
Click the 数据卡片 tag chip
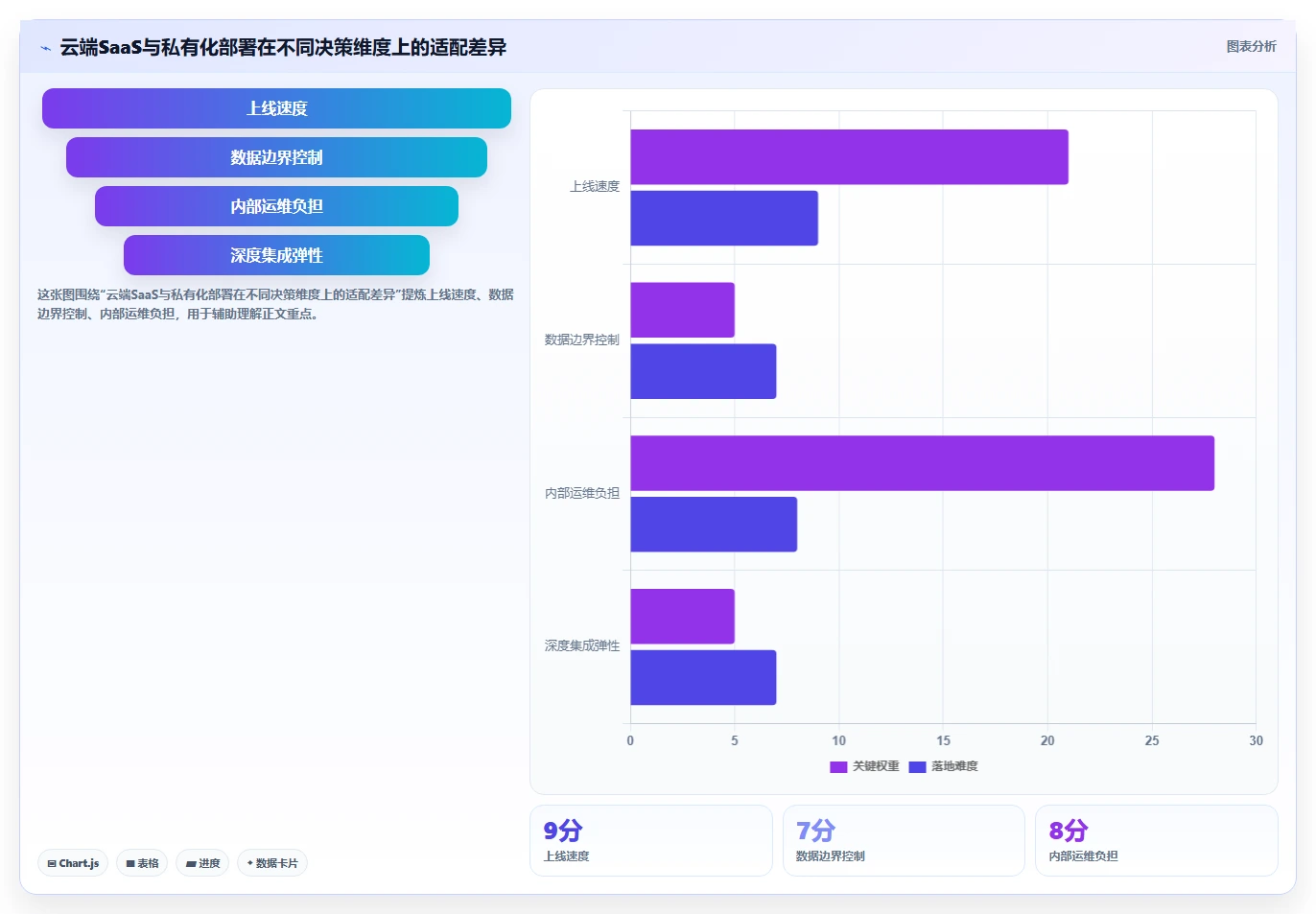click(272, 863)
